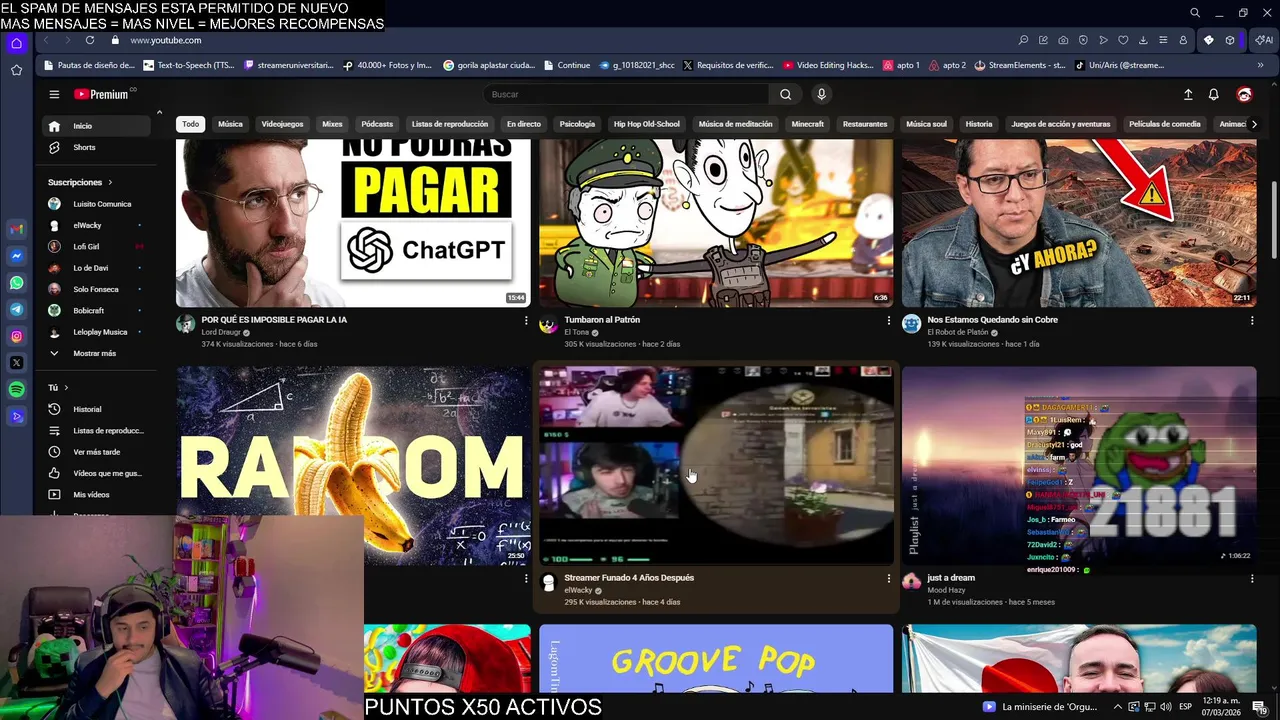
Task: Click the browser snapshot camera icon
Action: click(x=1063, y=40)
